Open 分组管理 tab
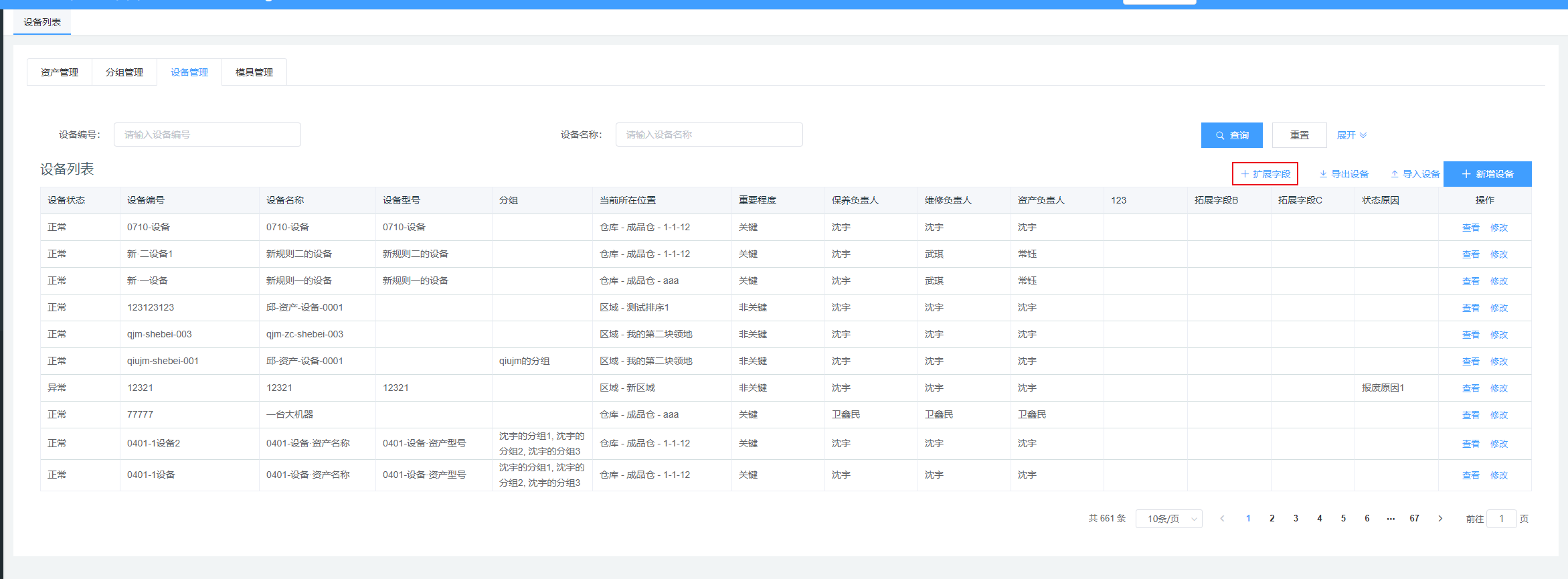Screen dimensions: 1568x579 click(124, 72)
